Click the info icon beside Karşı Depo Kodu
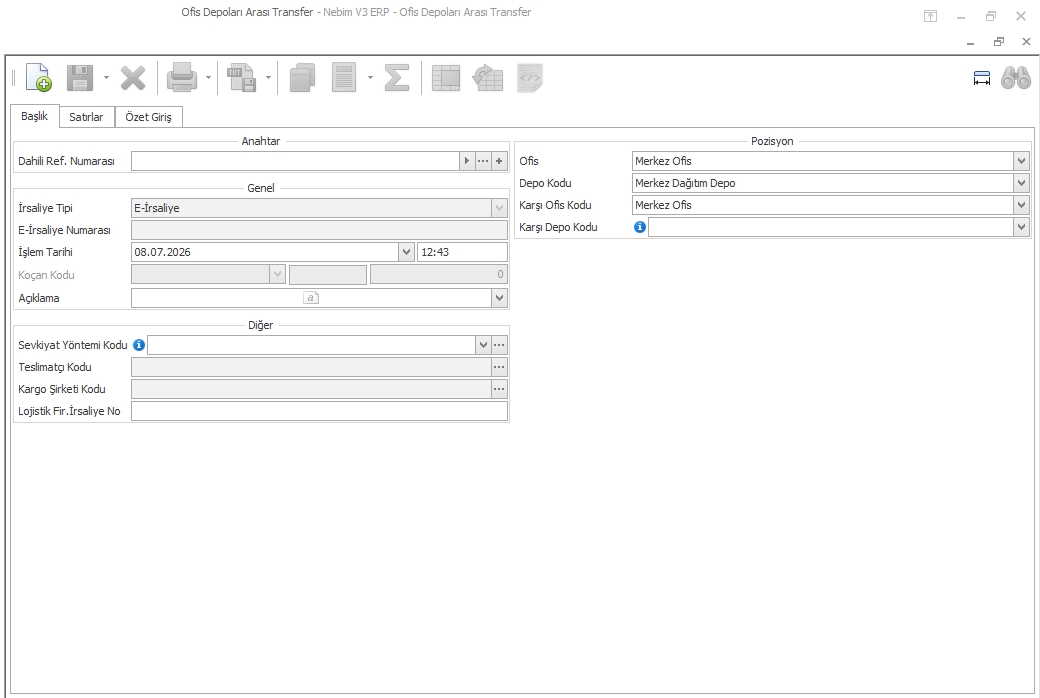 pos(639,227)
